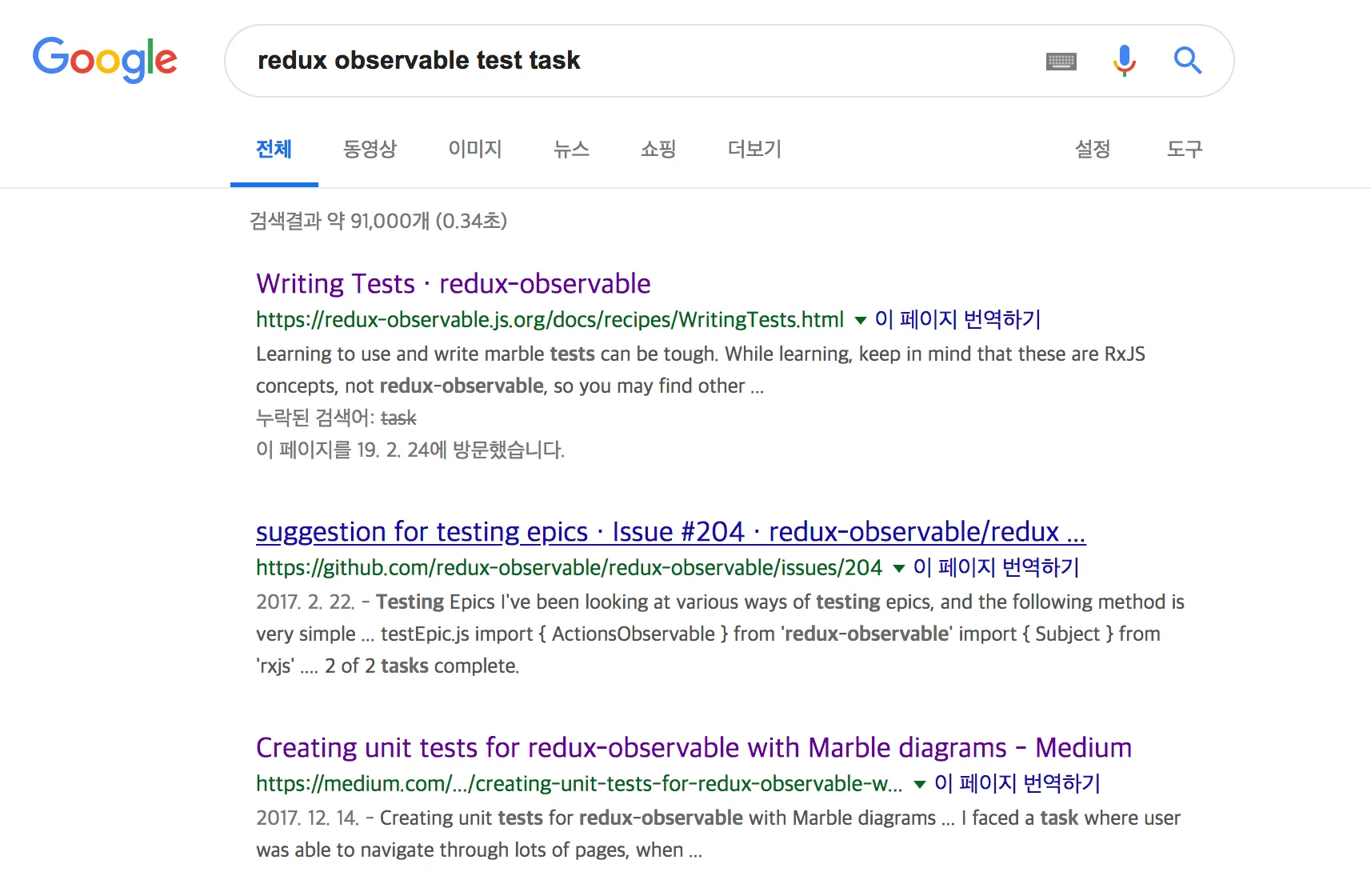Click the GitHub URL ending in issues/204

pyautogui.click(x=569, y=568)
